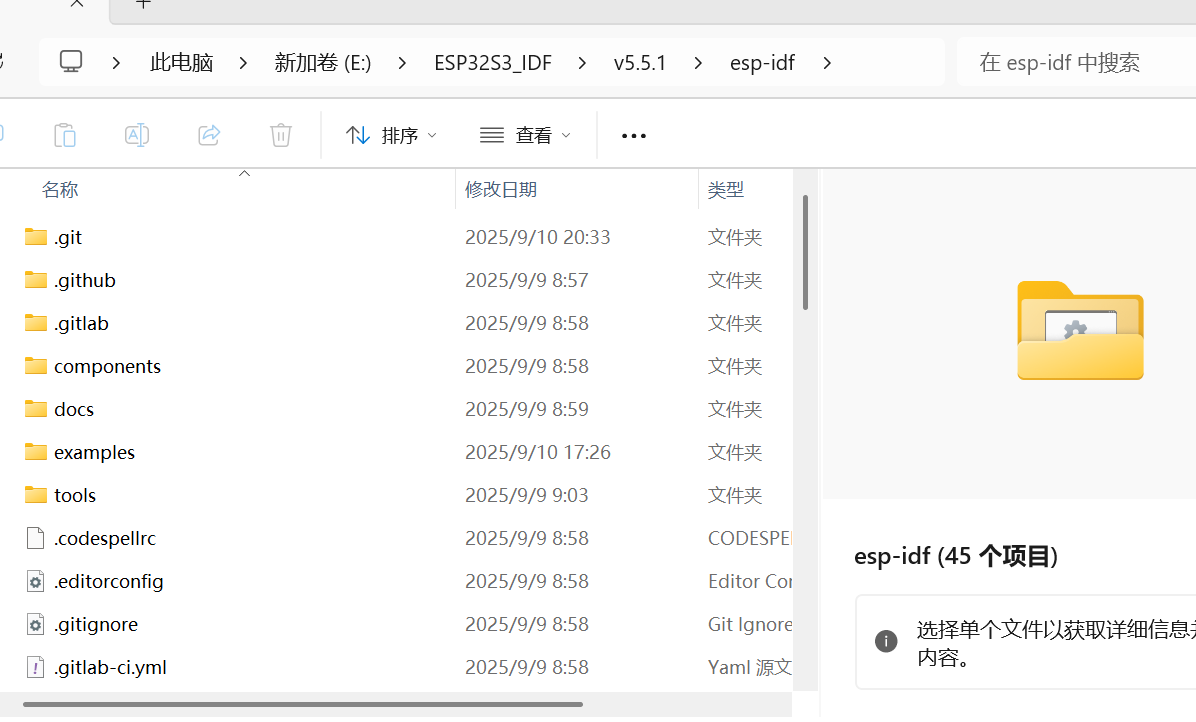
Task: Click date 2025/9/10 17:26 of examples
Action: point(538,452)
